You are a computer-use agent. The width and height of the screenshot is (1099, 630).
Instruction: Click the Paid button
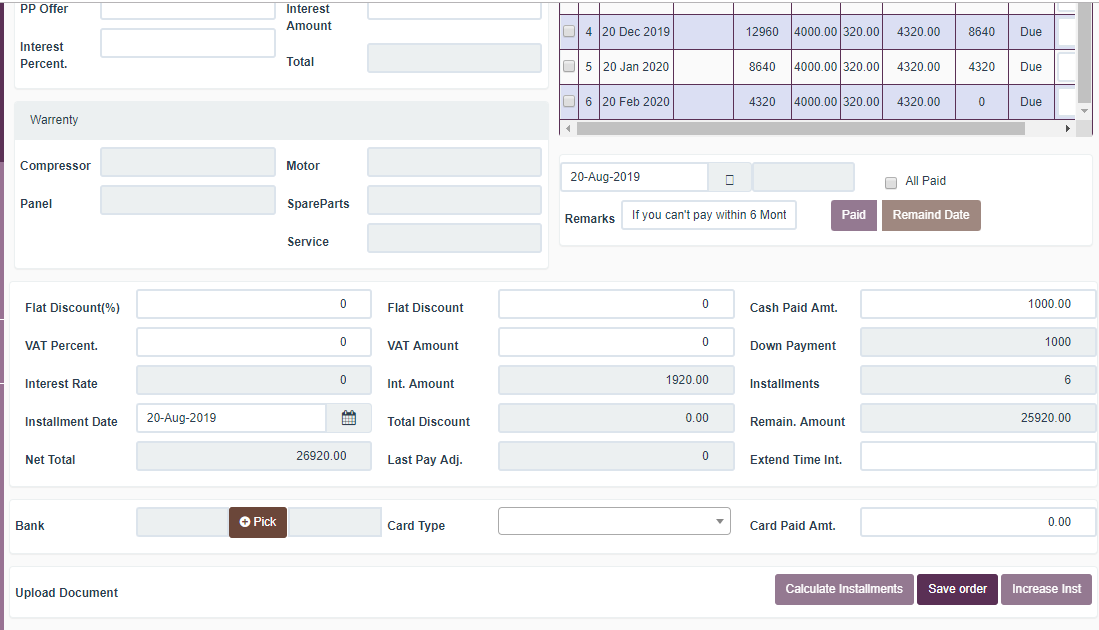[x=853, y=215]
